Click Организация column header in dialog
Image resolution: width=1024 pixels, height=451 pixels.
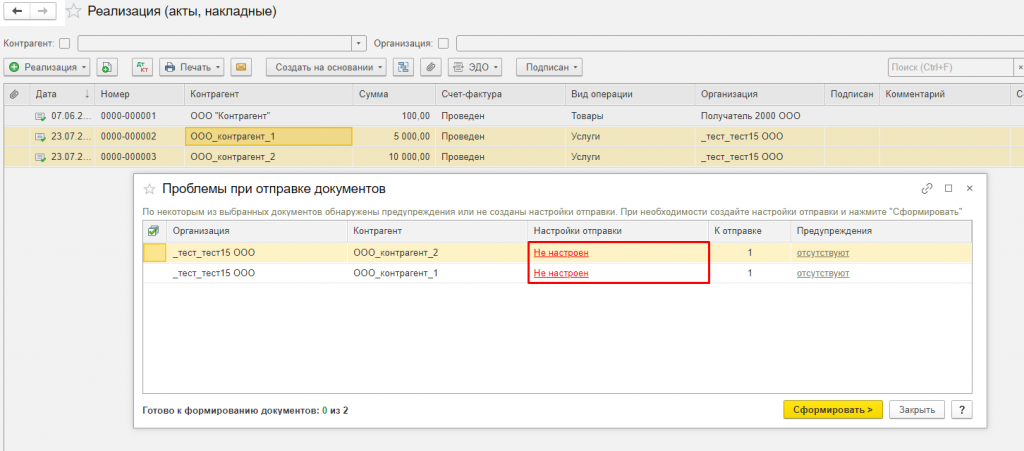click(x=257, y=231)
